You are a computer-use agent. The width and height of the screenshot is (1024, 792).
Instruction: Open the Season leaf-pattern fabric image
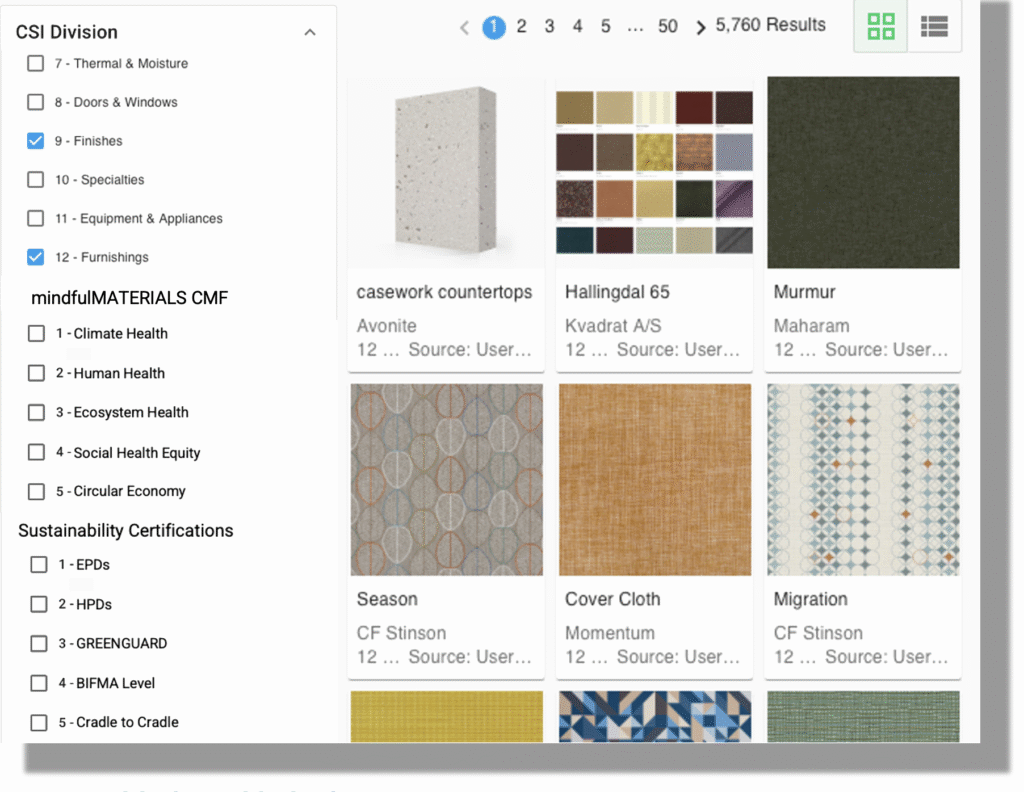[x=447, y=480]
